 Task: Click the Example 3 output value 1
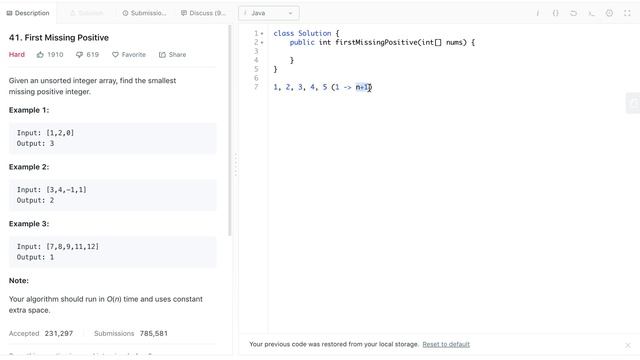52,257
